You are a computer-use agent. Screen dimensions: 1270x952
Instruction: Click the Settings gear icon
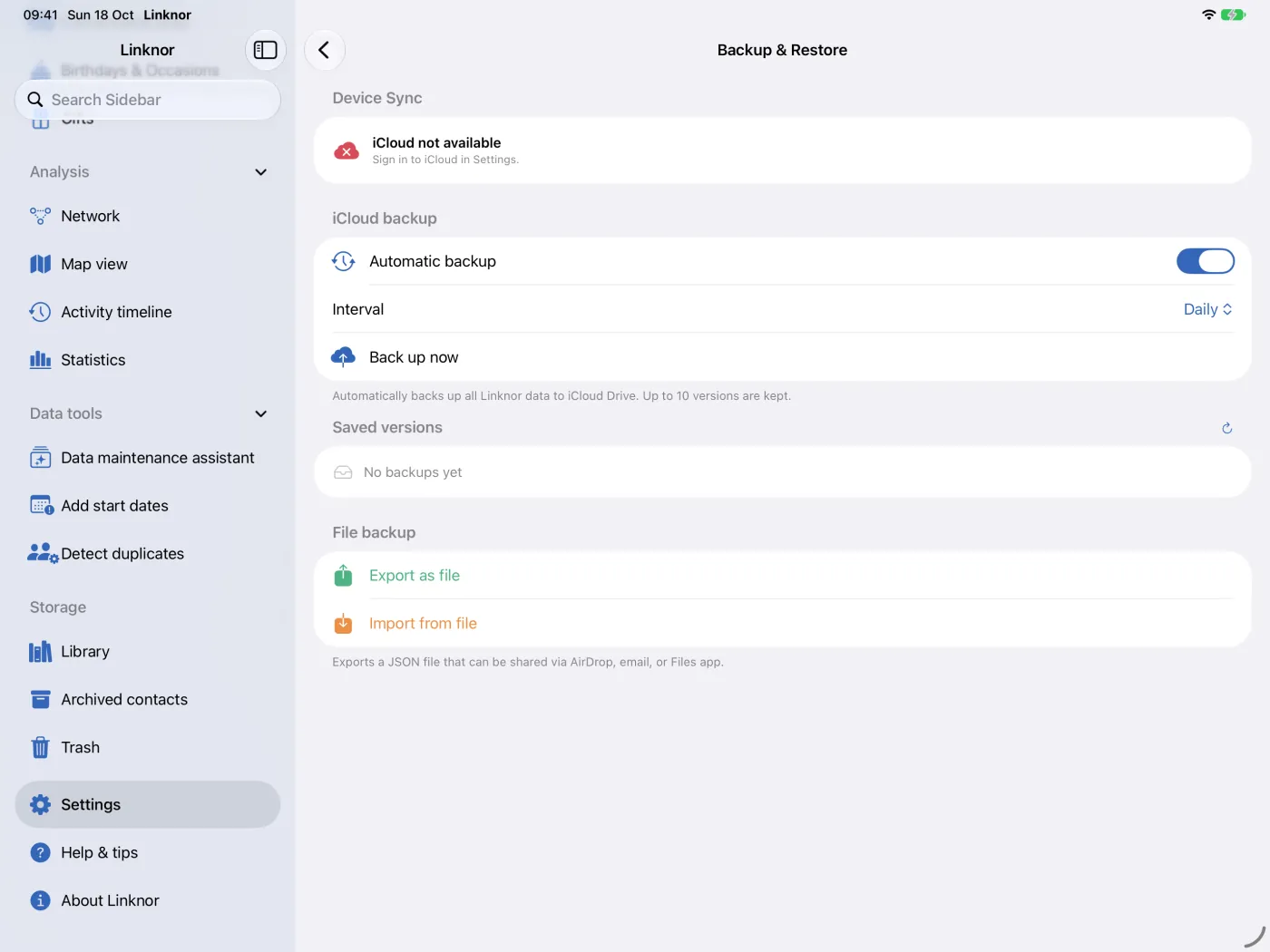click(40, 804)
